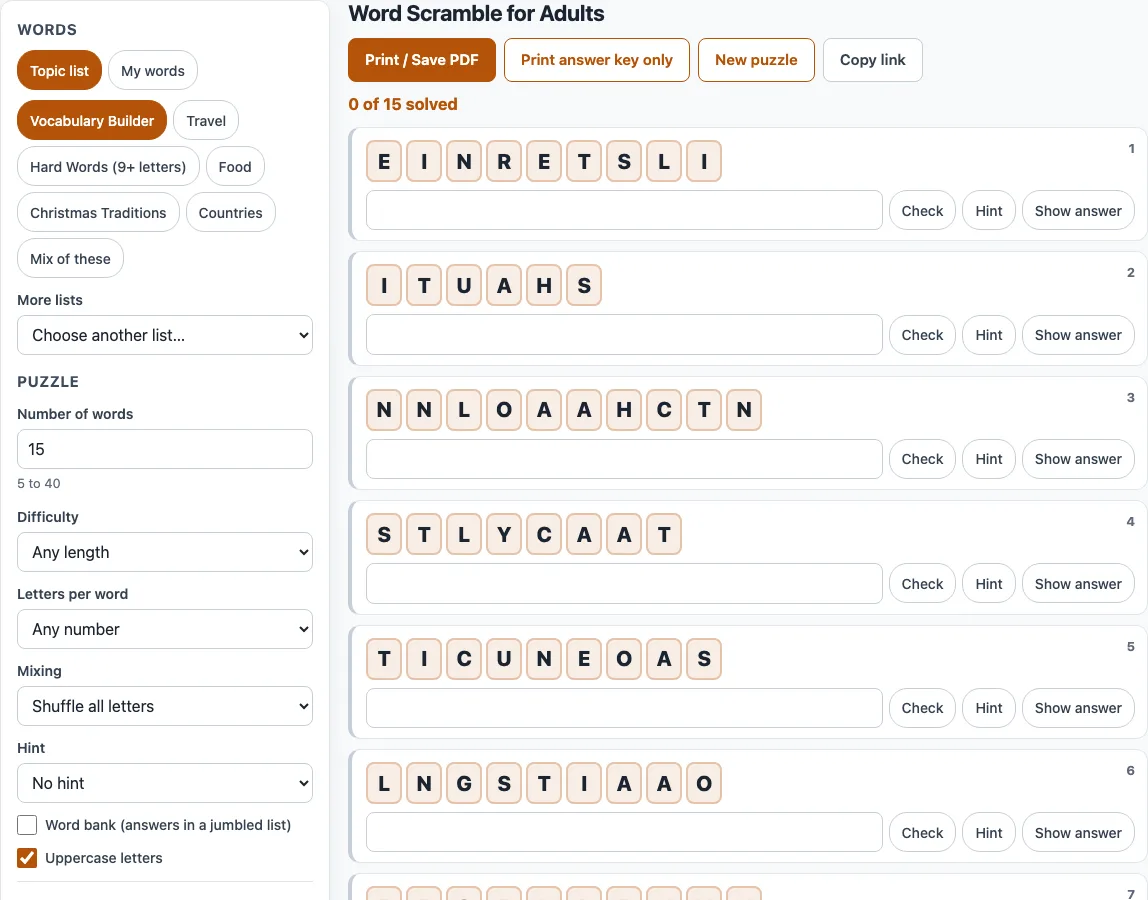This screenshot has width=1148, height=900.
Task: Check the answer for NNLOAAHCTN
Action: pyautogui.click(x=922, y=459)
